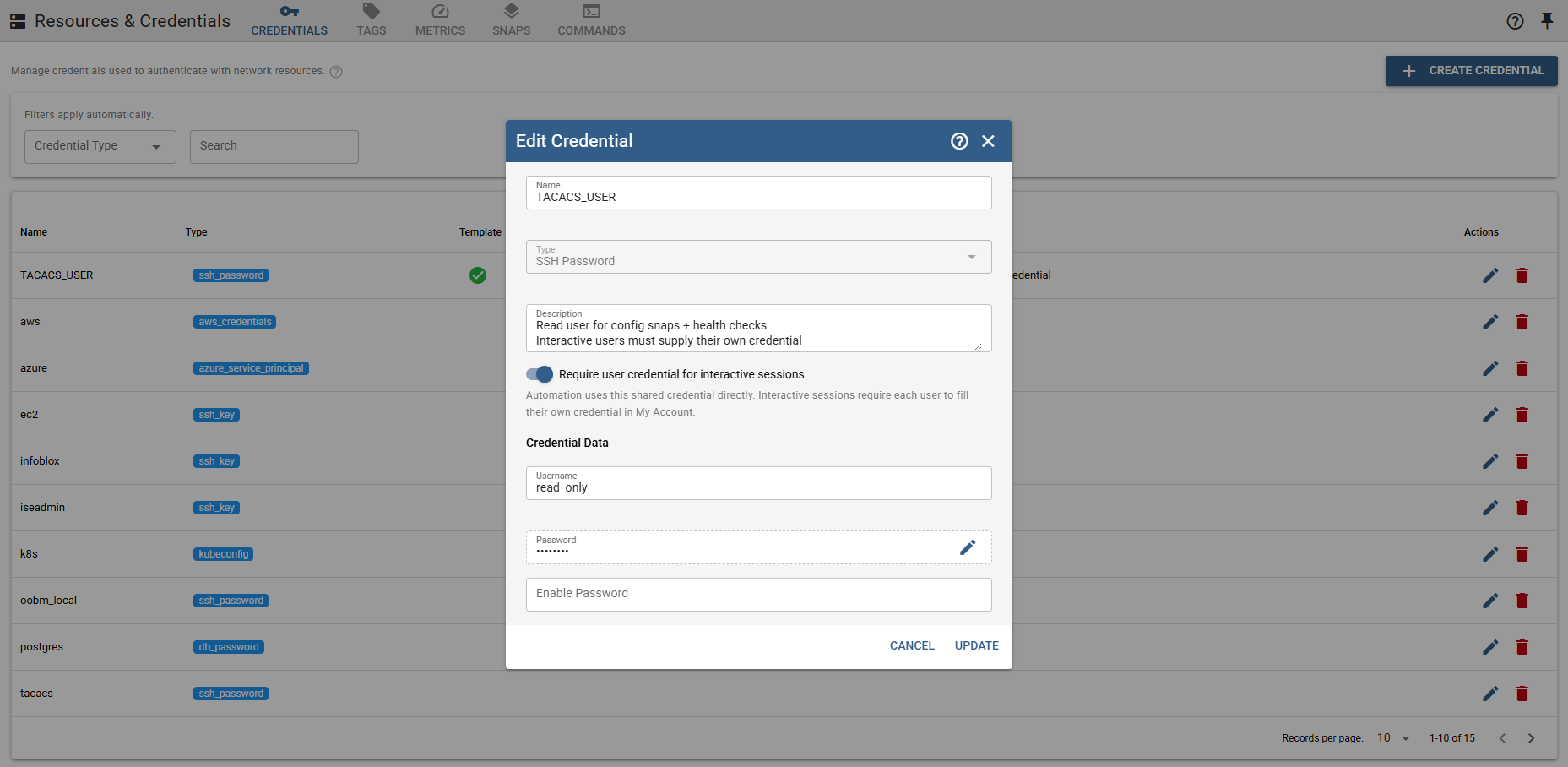Click the Resources & Credentials page title icon

[18, 21]
